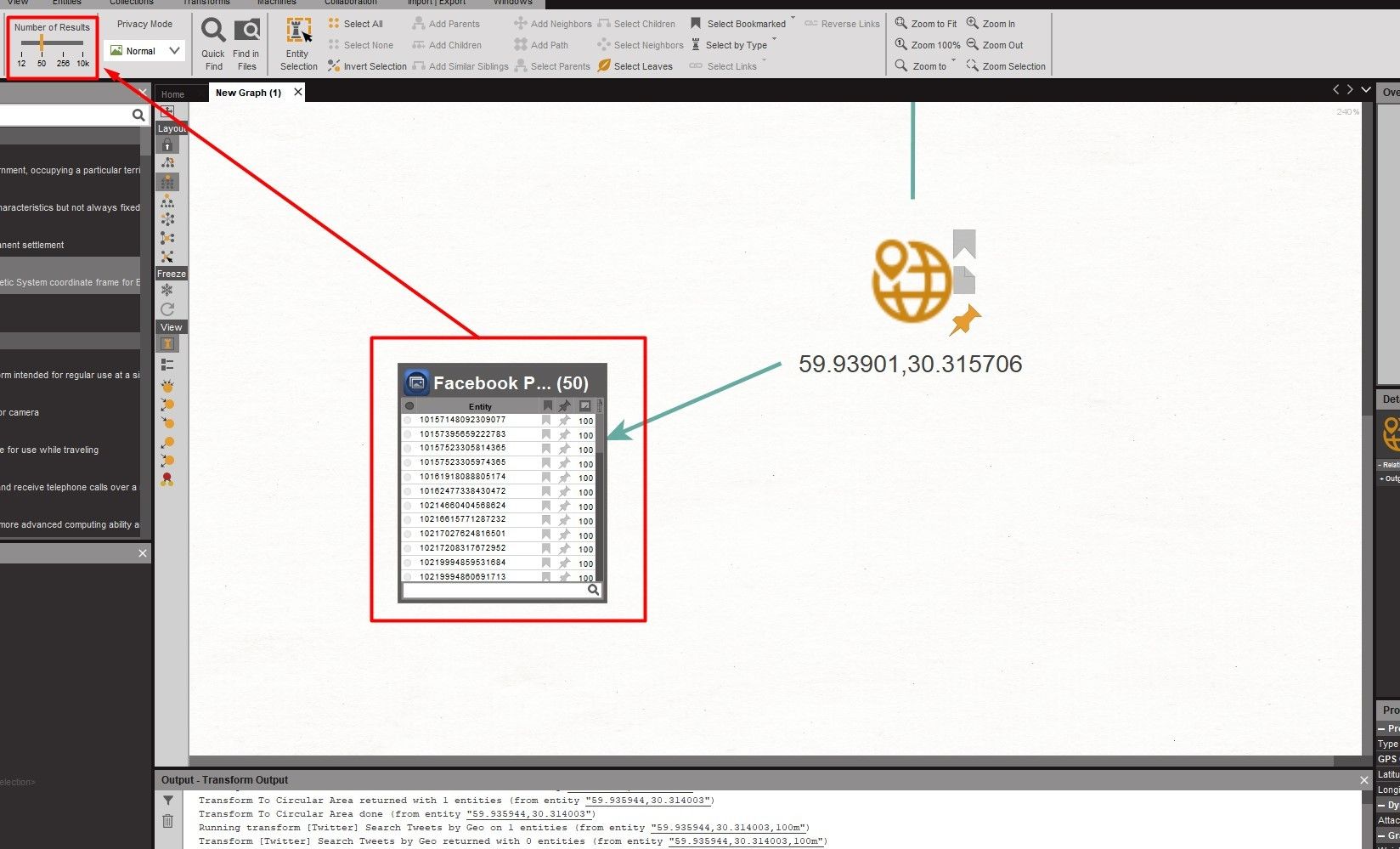Open Quick Find
The image size is (1400, 849).
[213, 44]
